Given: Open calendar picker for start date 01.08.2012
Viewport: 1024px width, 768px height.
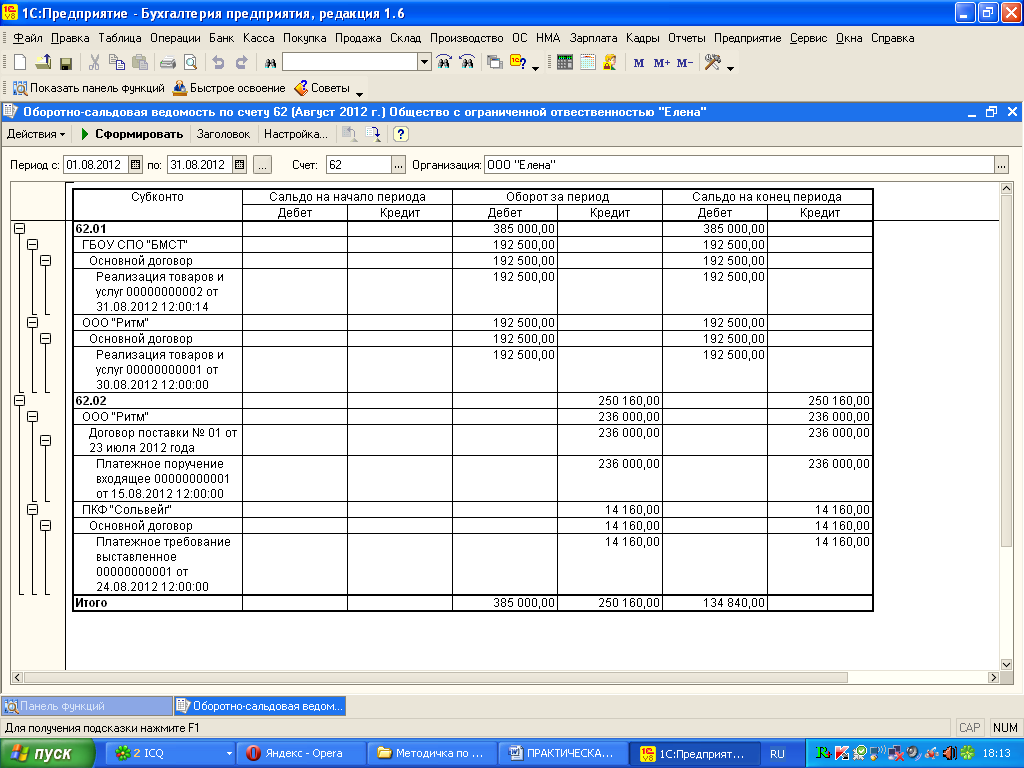Looking at the screenshot, I should (135, 165).
